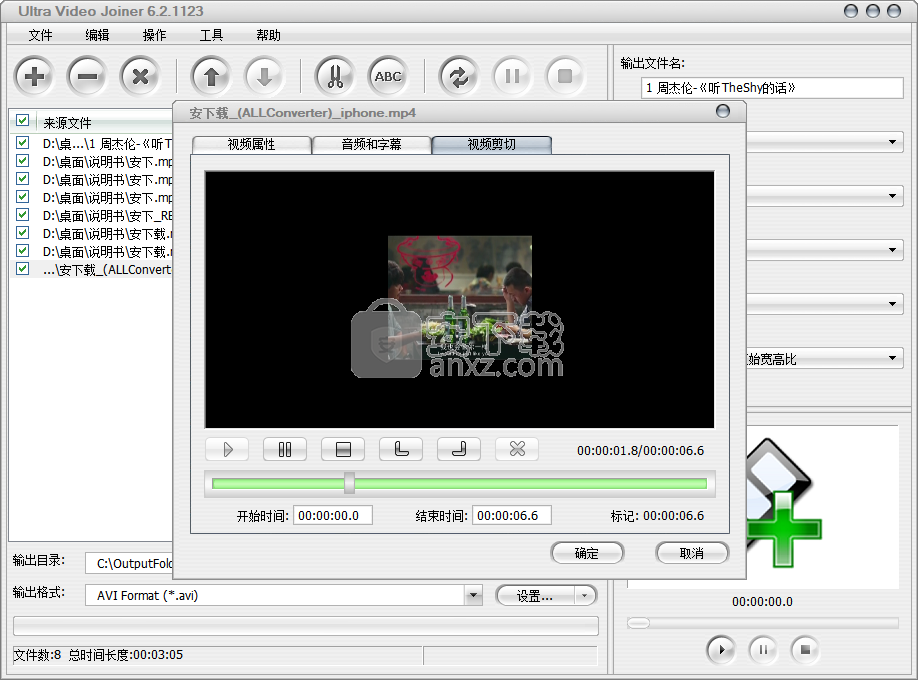918x680 pixels.
Task: Click the 结束时间 end time field
Action: tap(512, 515)
